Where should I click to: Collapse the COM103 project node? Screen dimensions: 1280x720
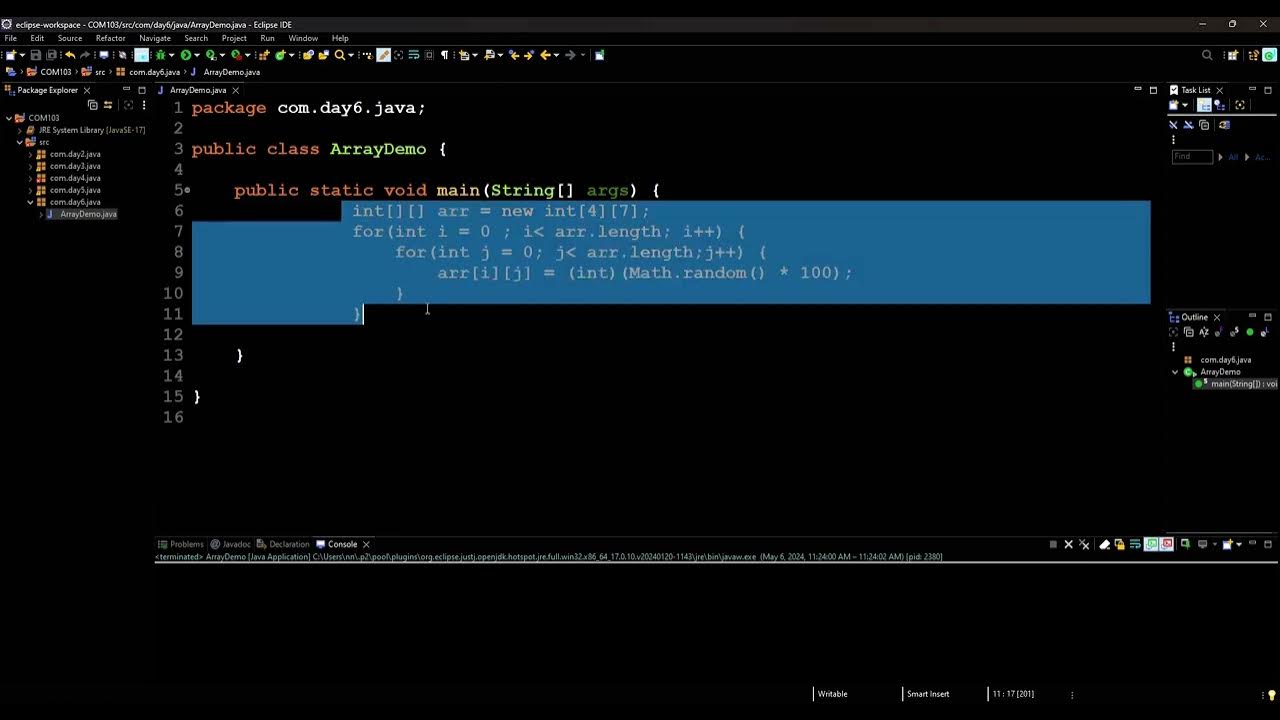[x=9, y=118]
